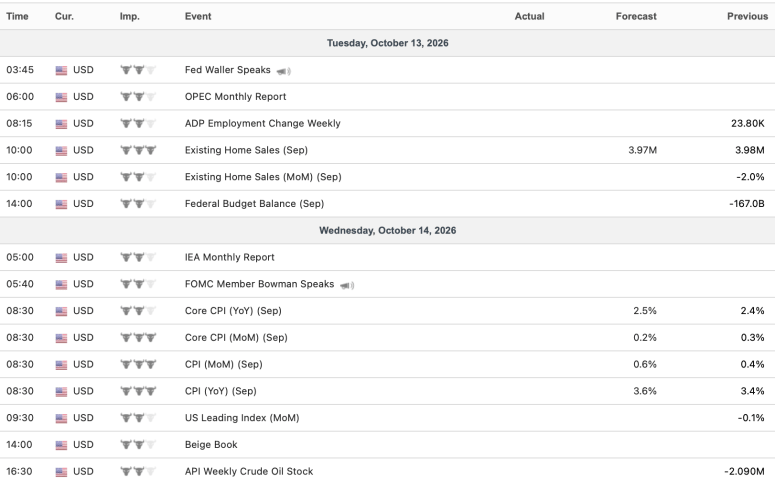Click the 23.80K previous value
Viewport: 775px width, 479px height.
tap(747, 123)
